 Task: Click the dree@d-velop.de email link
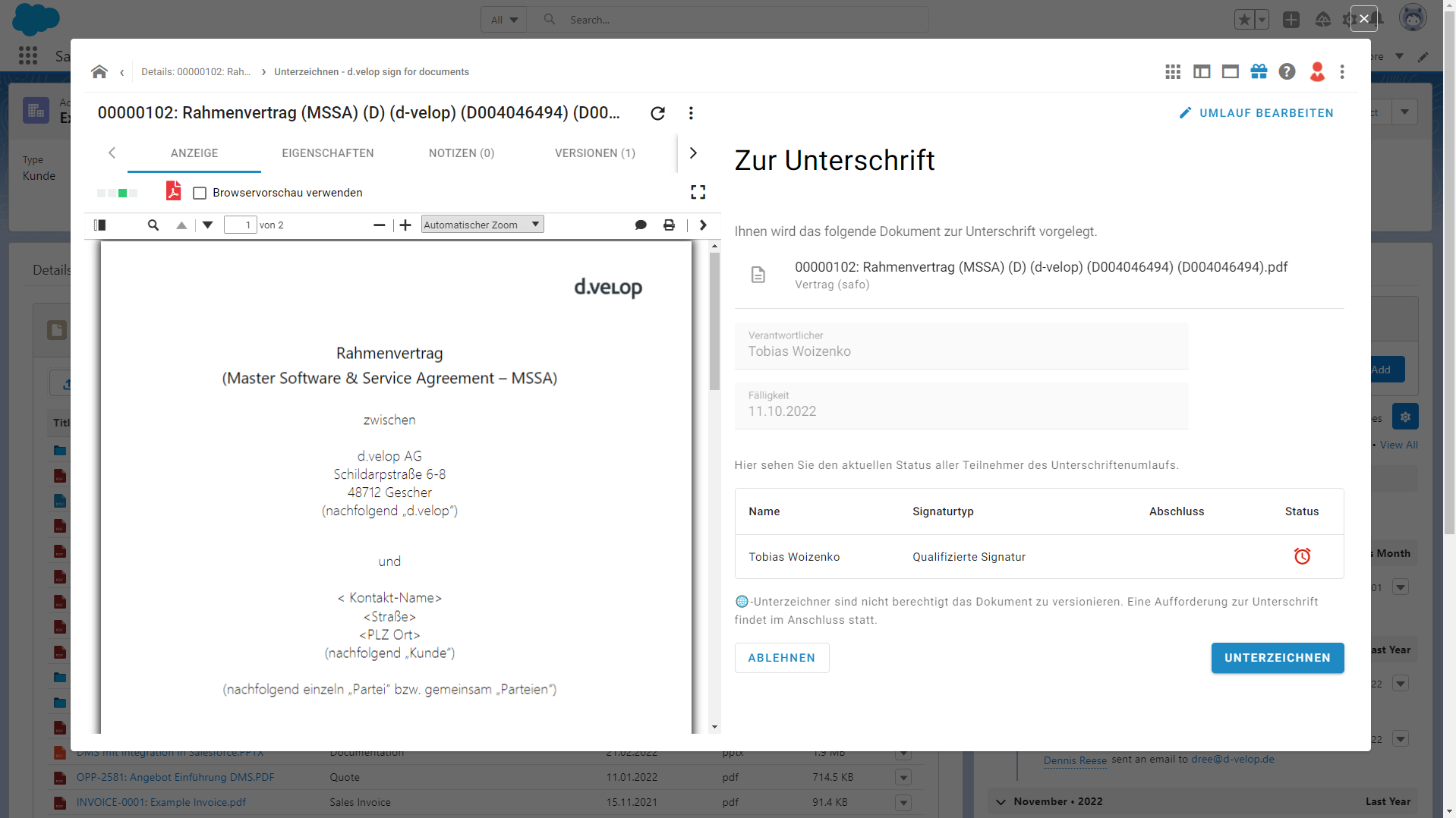pos(1233,760)
